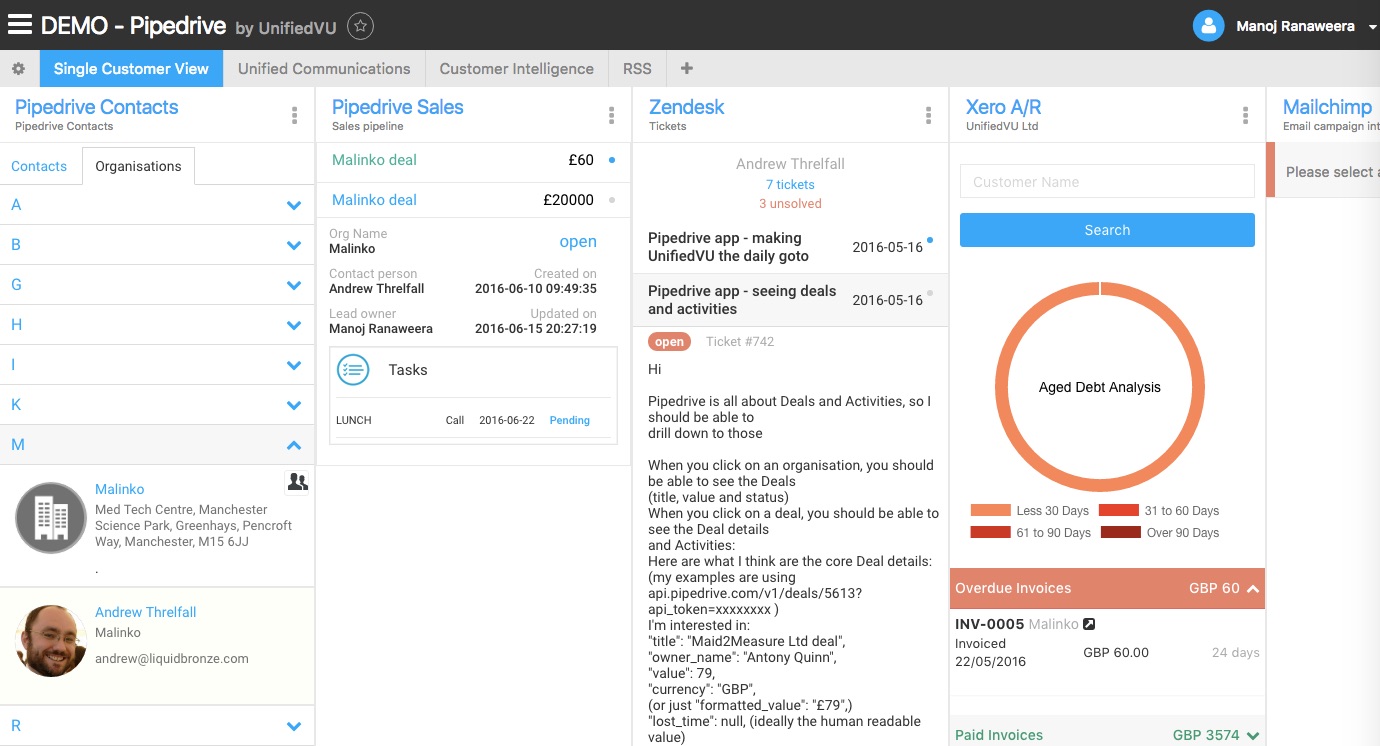Click the open status badge on Ticket #742
1380x746 pixels.
click(669, 342)
